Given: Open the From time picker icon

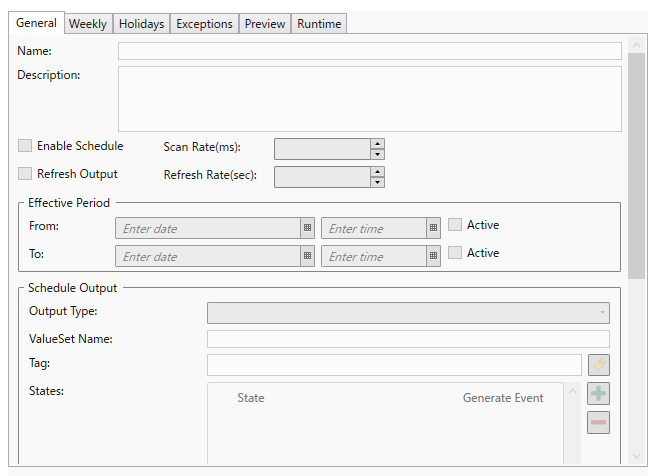Looking at the screenshot, I should 433,228.
